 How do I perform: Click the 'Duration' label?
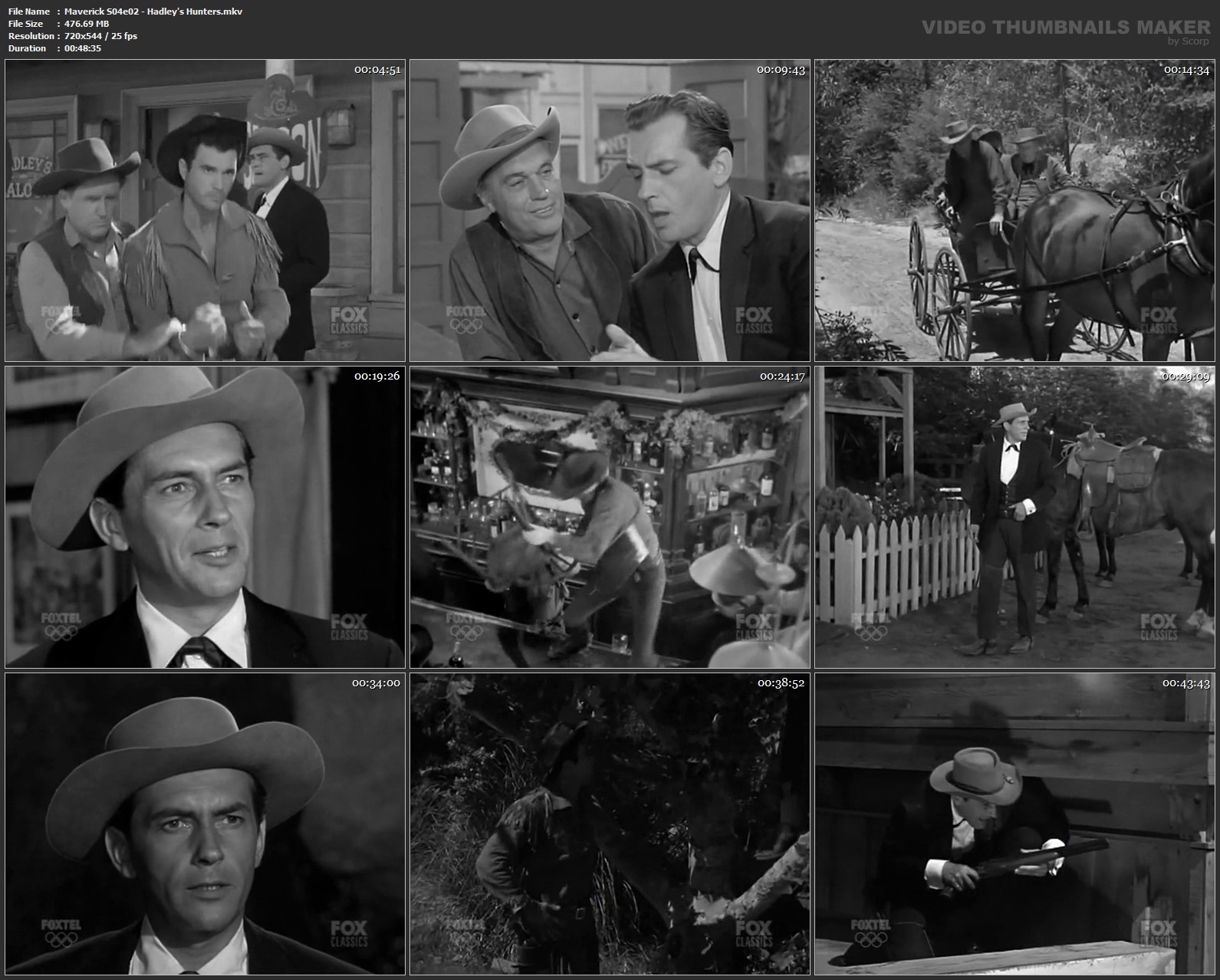click(x=28, y=48)
